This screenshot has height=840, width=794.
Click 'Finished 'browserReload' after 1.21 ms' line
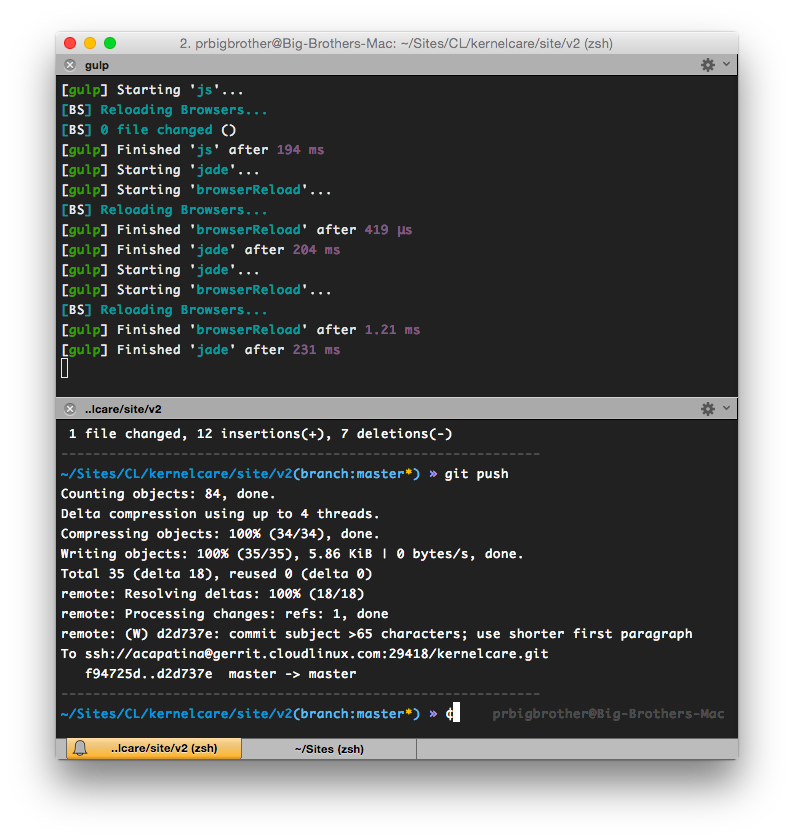[241, 330]
